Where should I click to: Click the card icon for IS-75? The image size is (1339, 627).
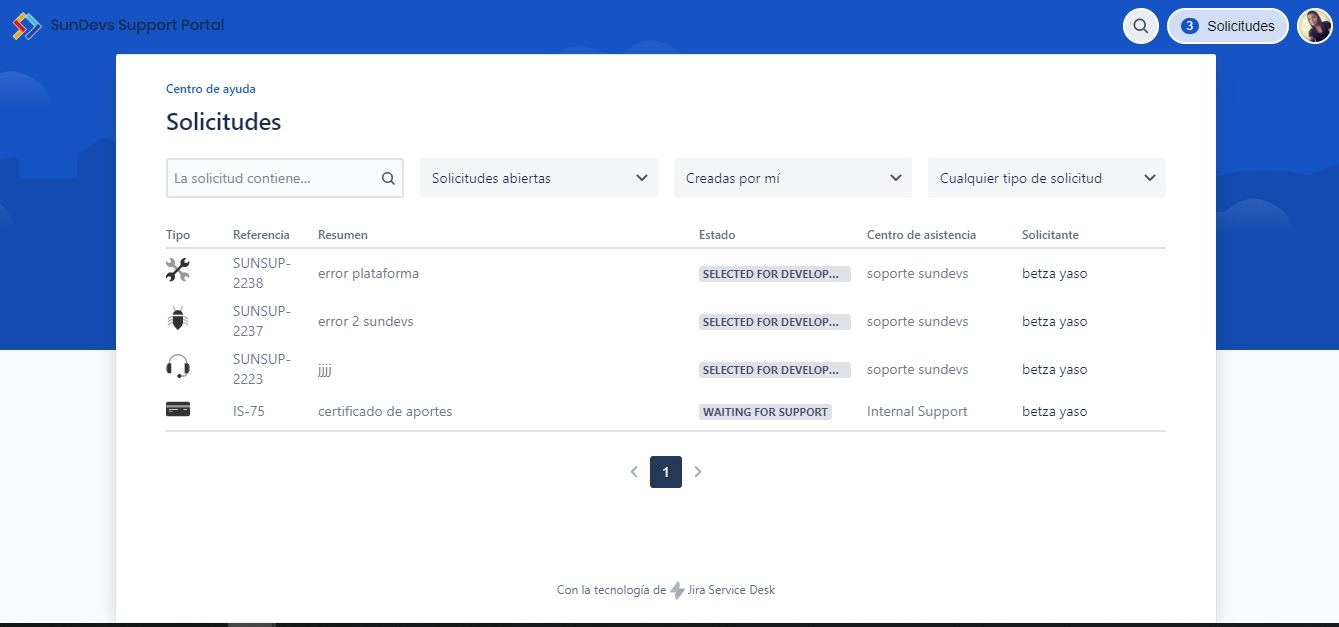coord(178,409)
